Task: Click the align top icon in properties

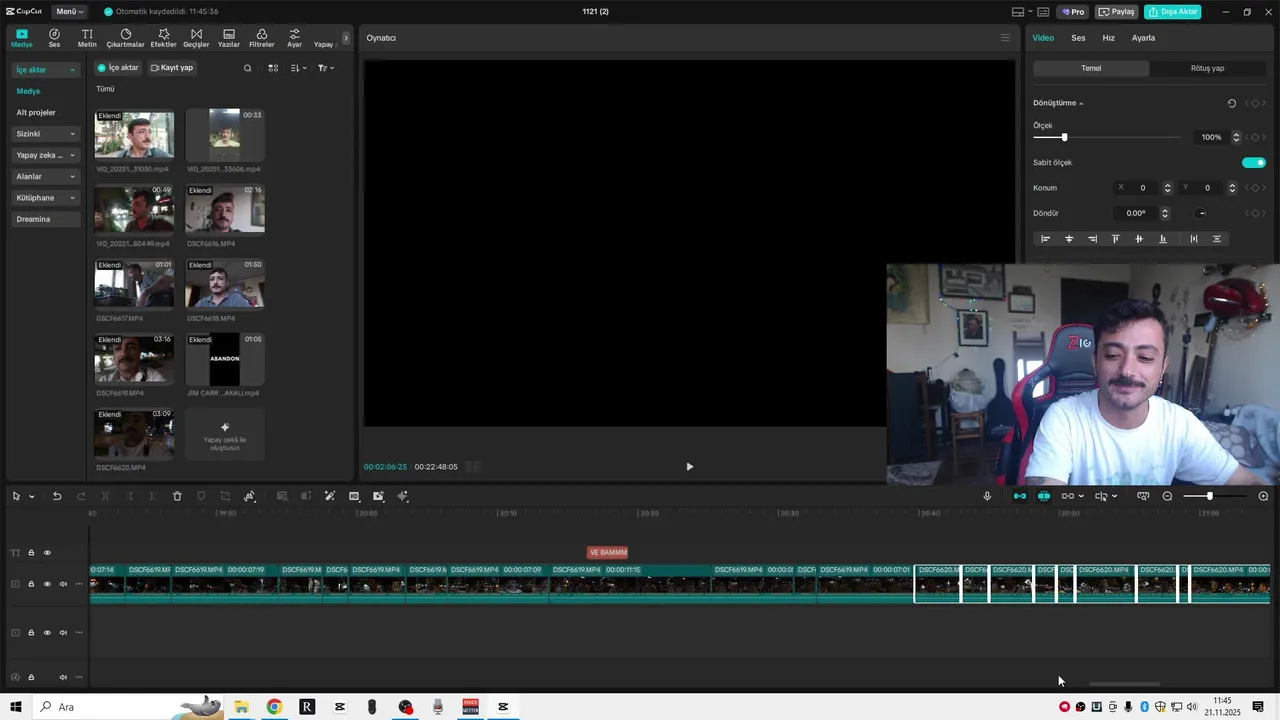Action: (x=1115, y=239)
